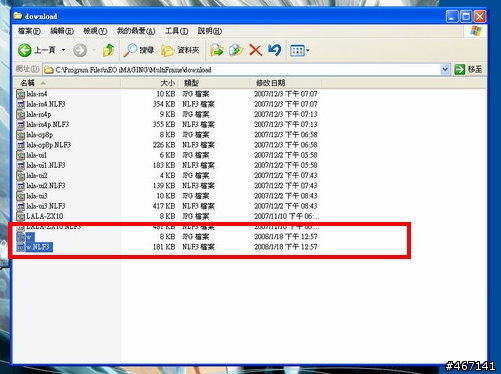Click the Back arrow icon

pos(25,50)
